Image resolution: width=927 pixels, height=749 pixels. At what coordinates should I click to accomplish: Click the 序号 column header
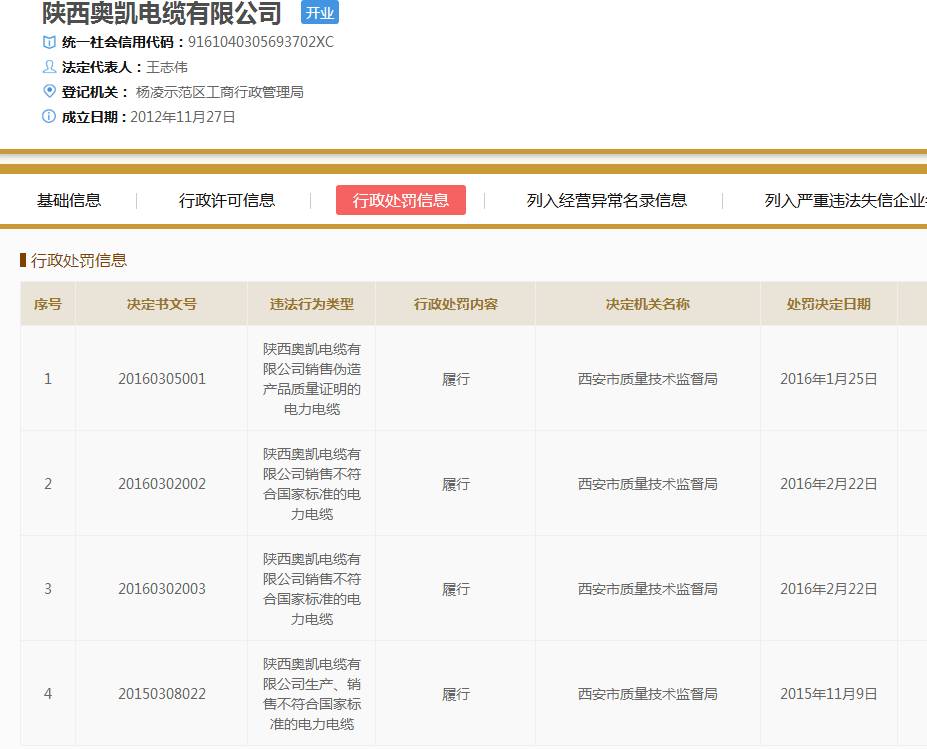pos(48,304)
